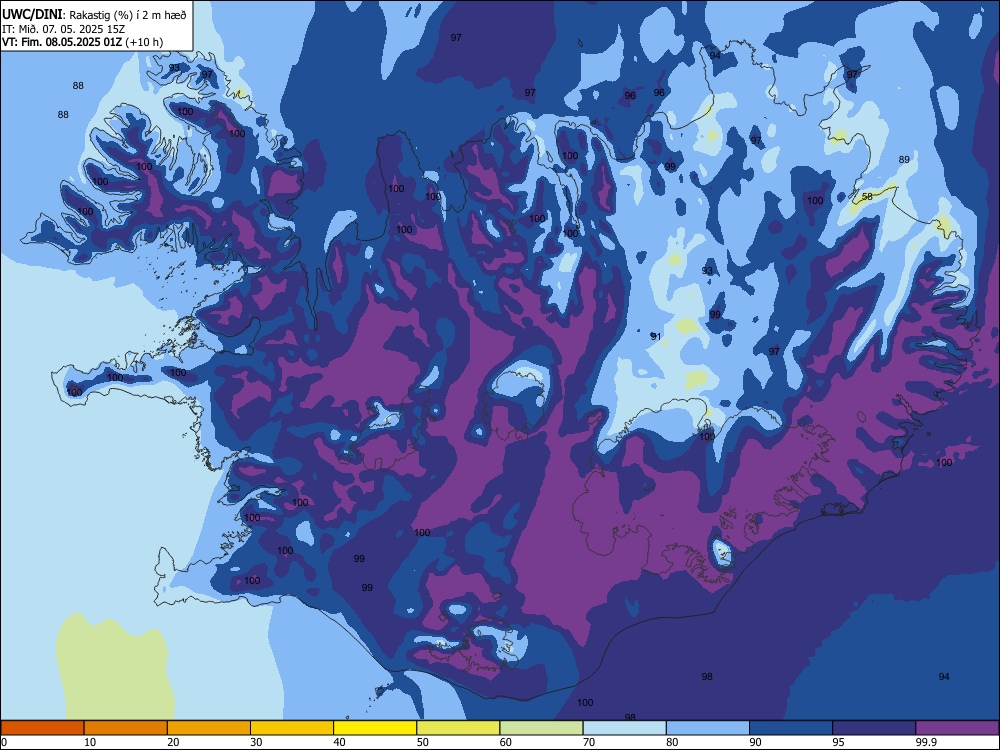The width and height of the screenshot is (1000, 750).
Task: Click the golden 30–40 legend swatch
Action: (x=292, y=728)
